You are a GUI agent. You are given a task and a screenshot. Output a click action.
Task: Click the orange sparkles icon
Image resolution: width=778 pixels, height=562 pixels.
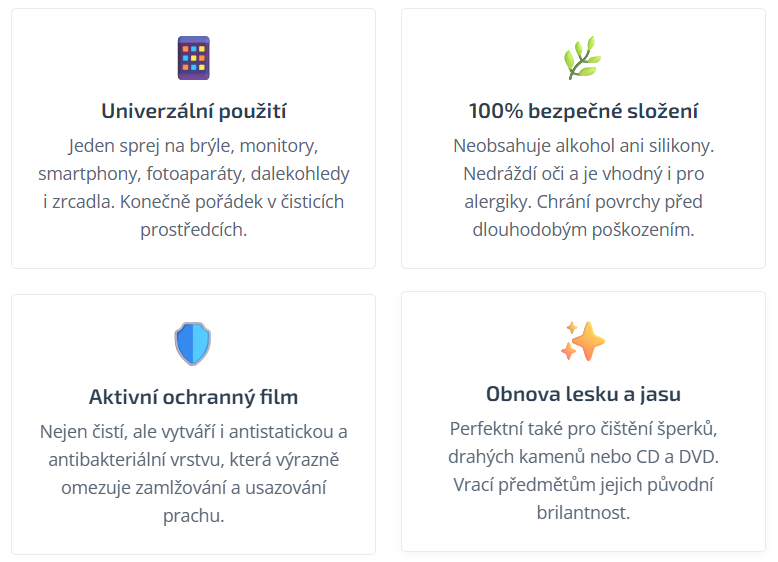coord(583,341)
